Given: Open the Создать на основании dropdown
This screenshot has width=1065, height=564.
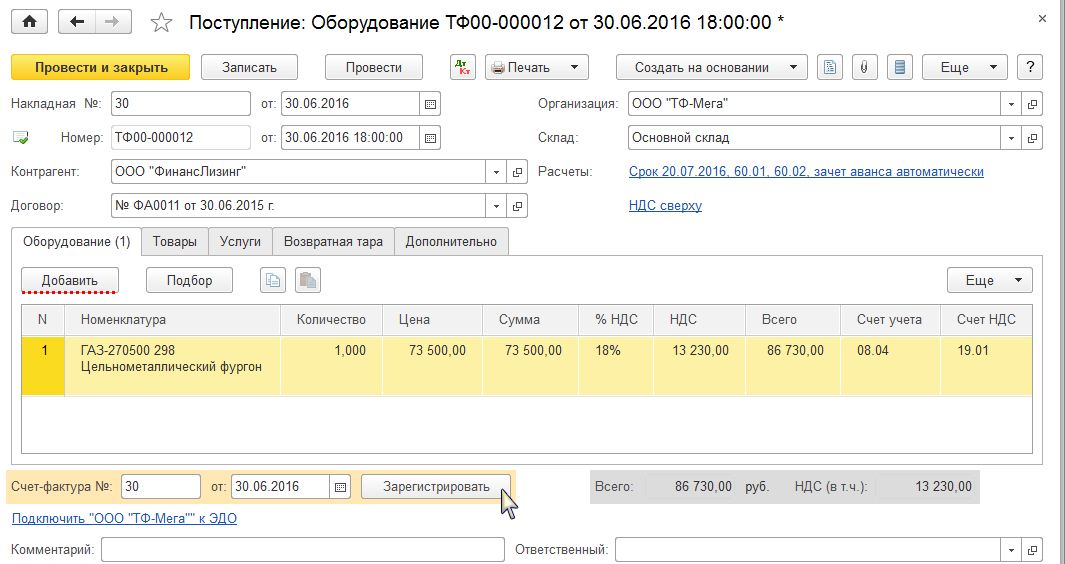Looking at the screenshot, I should tap(711, 67).
